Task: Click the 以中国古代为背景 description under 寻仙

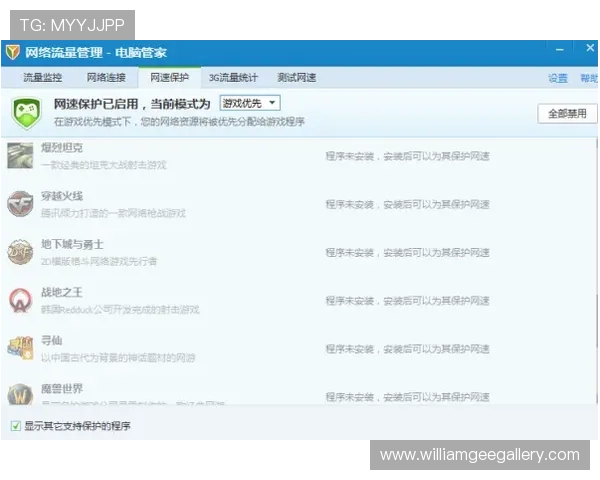Action: pos(118,358)
